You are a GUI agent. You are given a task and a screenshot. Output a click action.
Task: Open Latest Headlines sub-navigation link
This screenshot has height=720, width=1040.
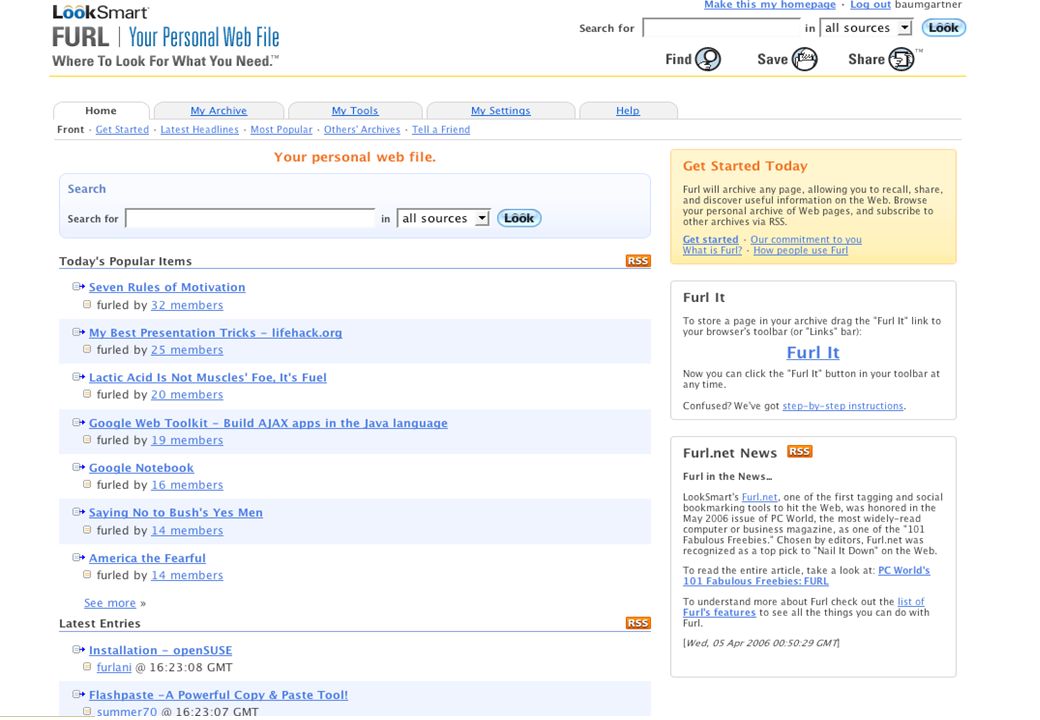pos(200,129)
